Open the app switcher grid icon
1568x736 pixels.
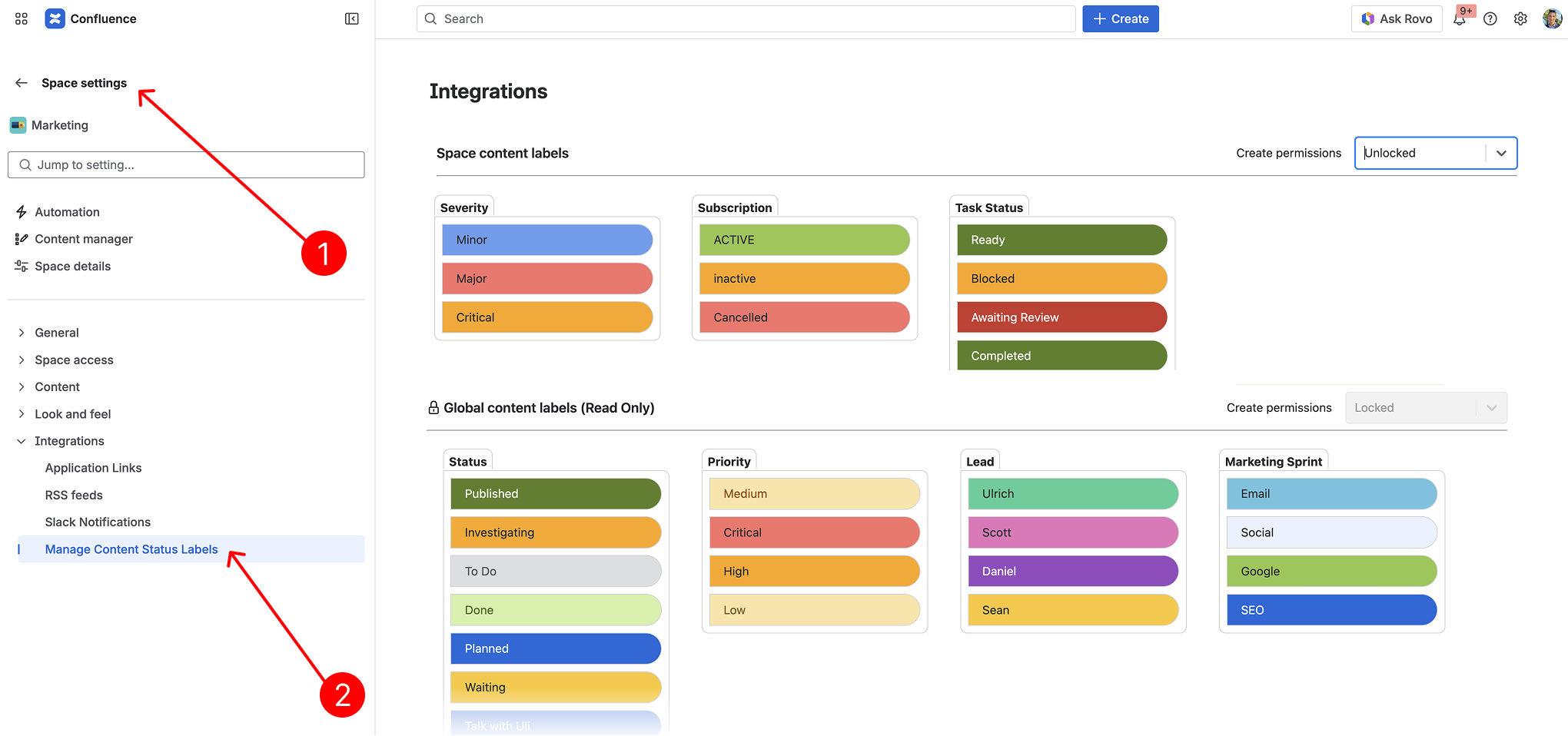22,18
